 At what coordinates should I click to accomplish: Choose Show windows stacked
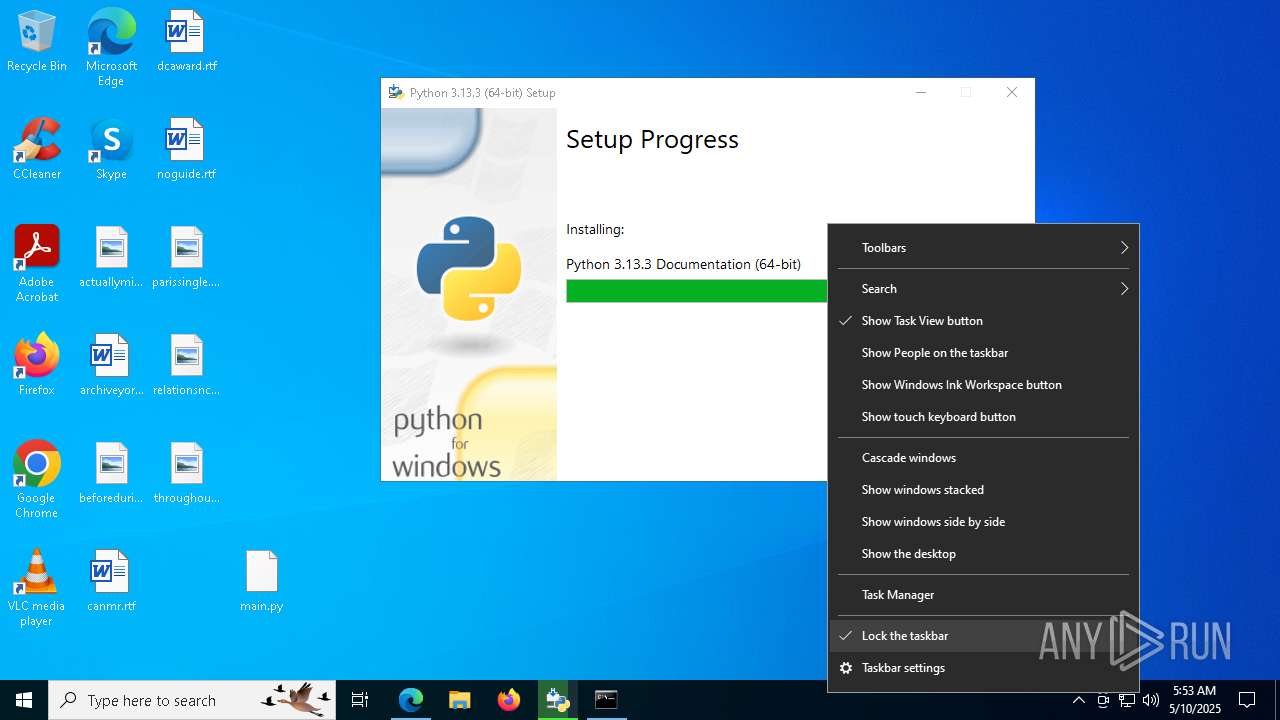tap(983, 490)
